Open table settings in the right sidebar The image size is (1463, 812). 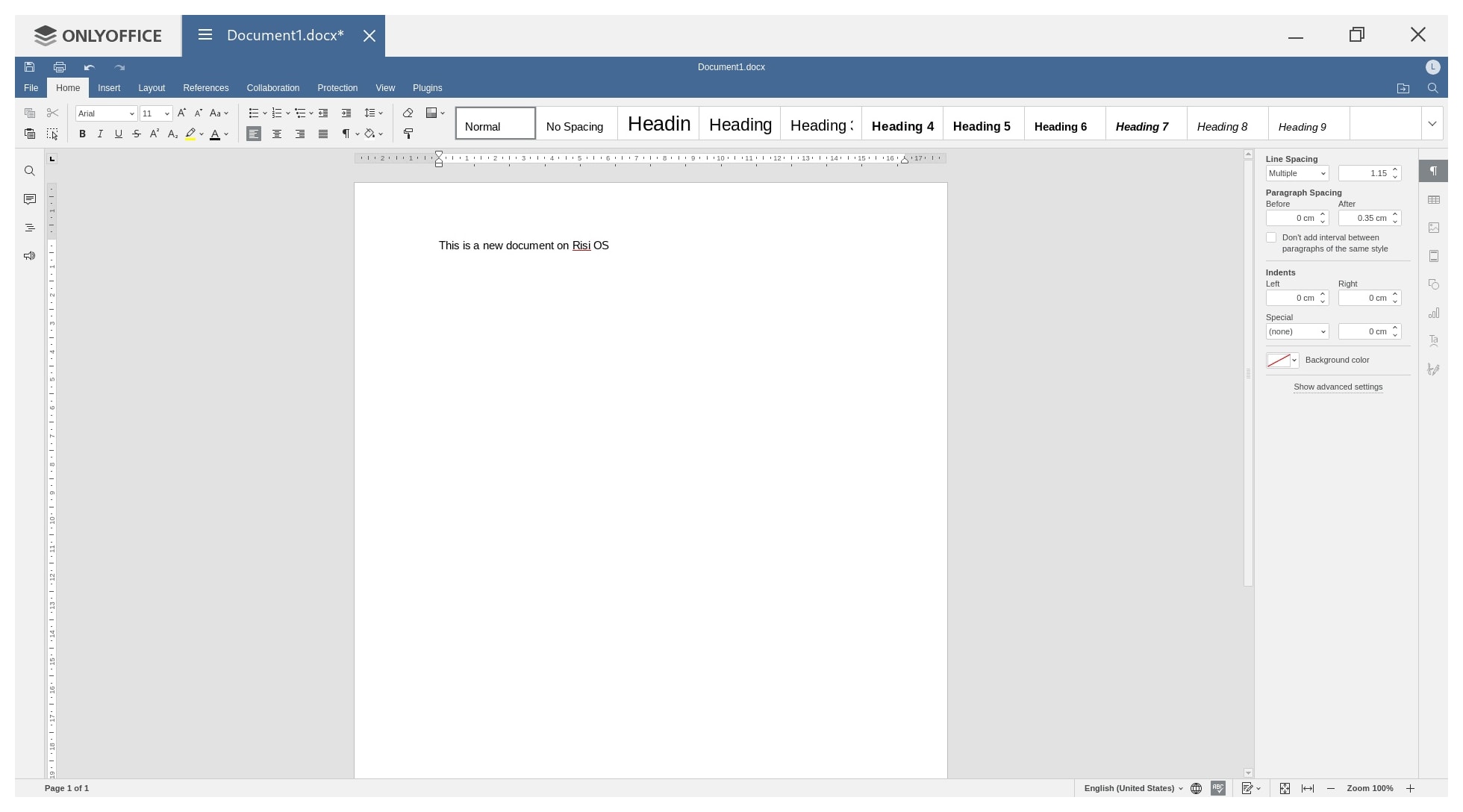(x=1434, y=199)
